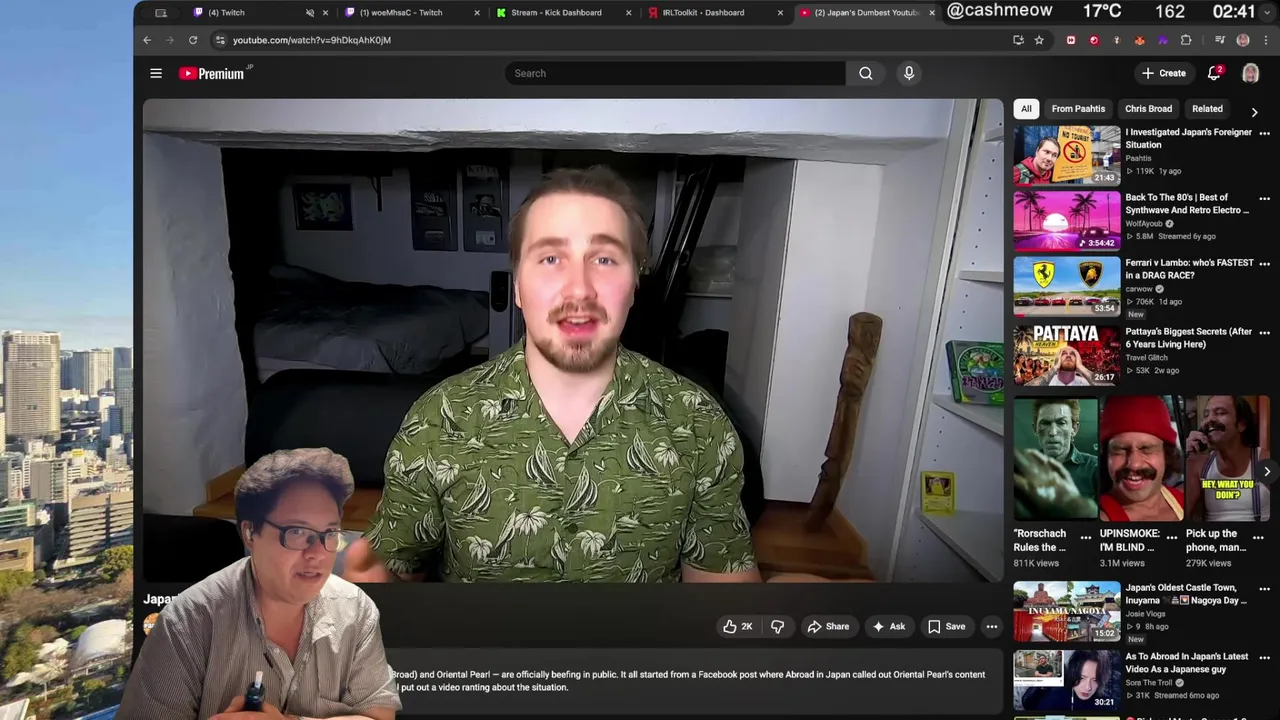Bookmark this page with star icon

1039,40
